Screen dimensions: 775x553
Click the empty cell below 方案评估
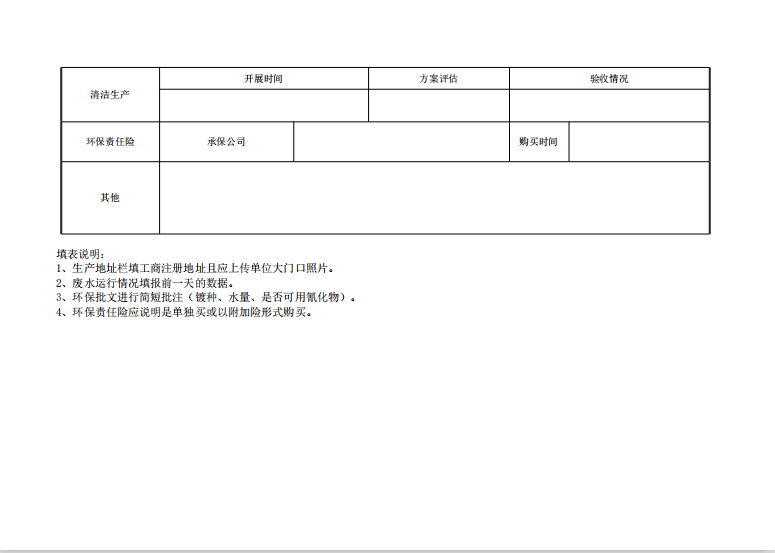click(x=439, y=106)
